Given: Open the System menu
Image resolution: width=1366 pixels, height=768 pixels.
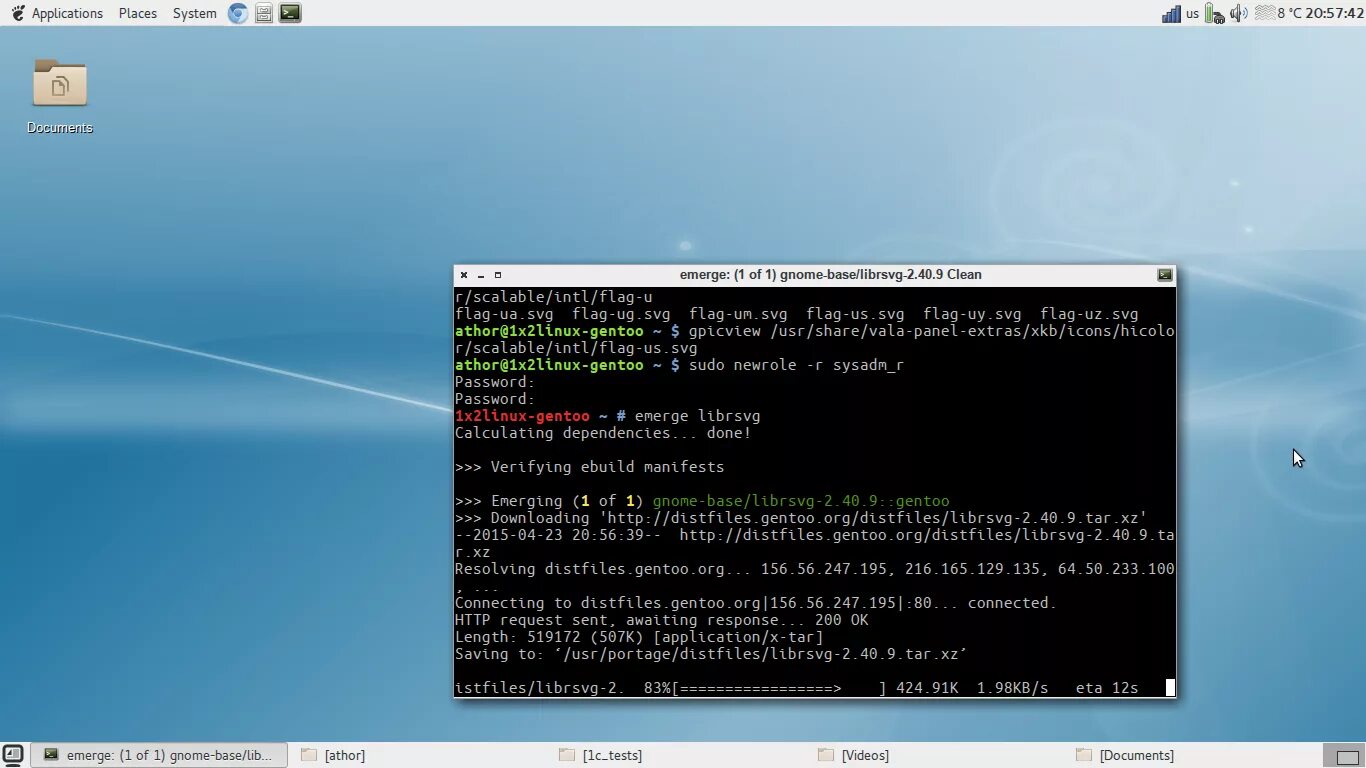Looking at the screenshot, I should [194, 13].
